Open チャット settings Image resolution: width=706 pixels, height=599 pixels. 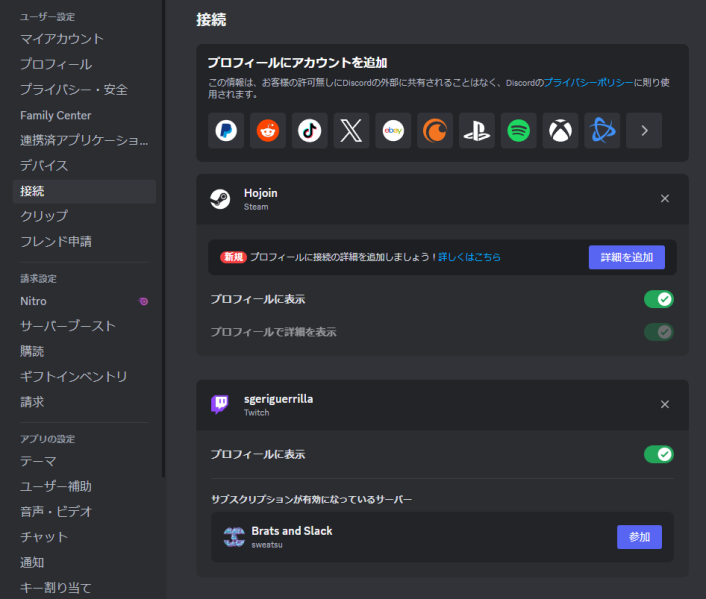pos(84,537)
